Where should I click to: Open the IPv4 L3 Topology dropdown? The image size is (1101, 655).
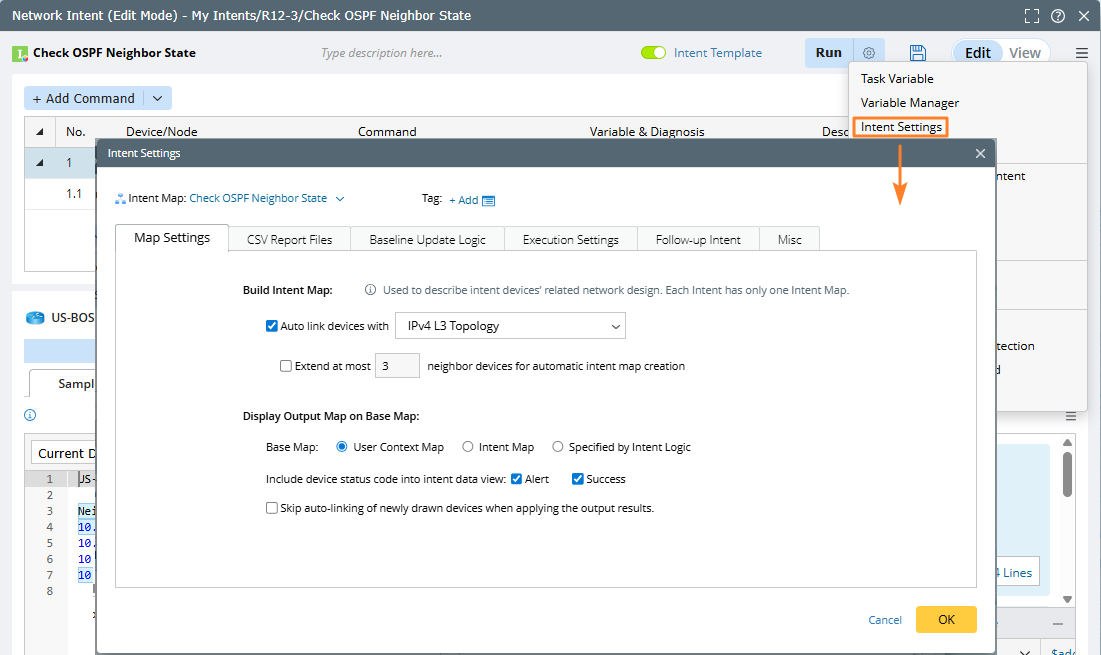click(510, 326)
